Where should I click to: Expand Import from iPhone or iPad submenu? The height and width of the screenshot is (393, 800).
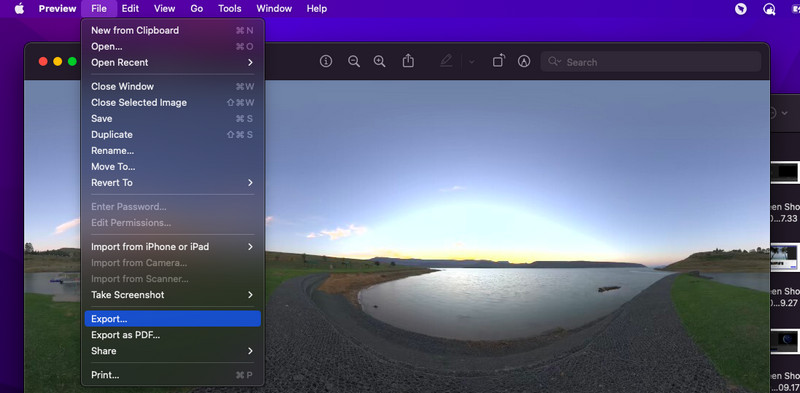click(172, 247)
